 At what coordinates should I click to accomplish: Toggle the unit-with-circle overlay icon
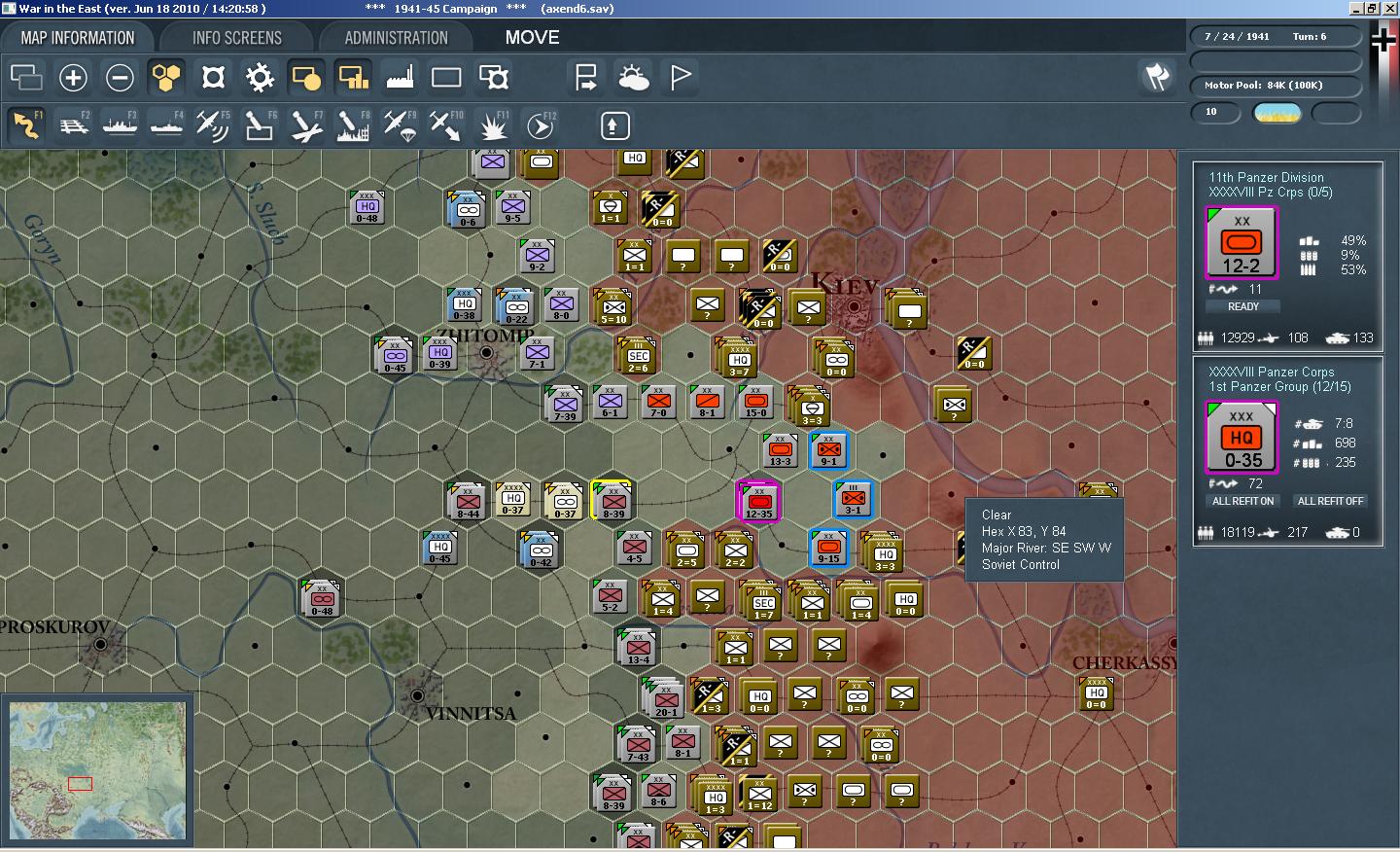point(306,77)
